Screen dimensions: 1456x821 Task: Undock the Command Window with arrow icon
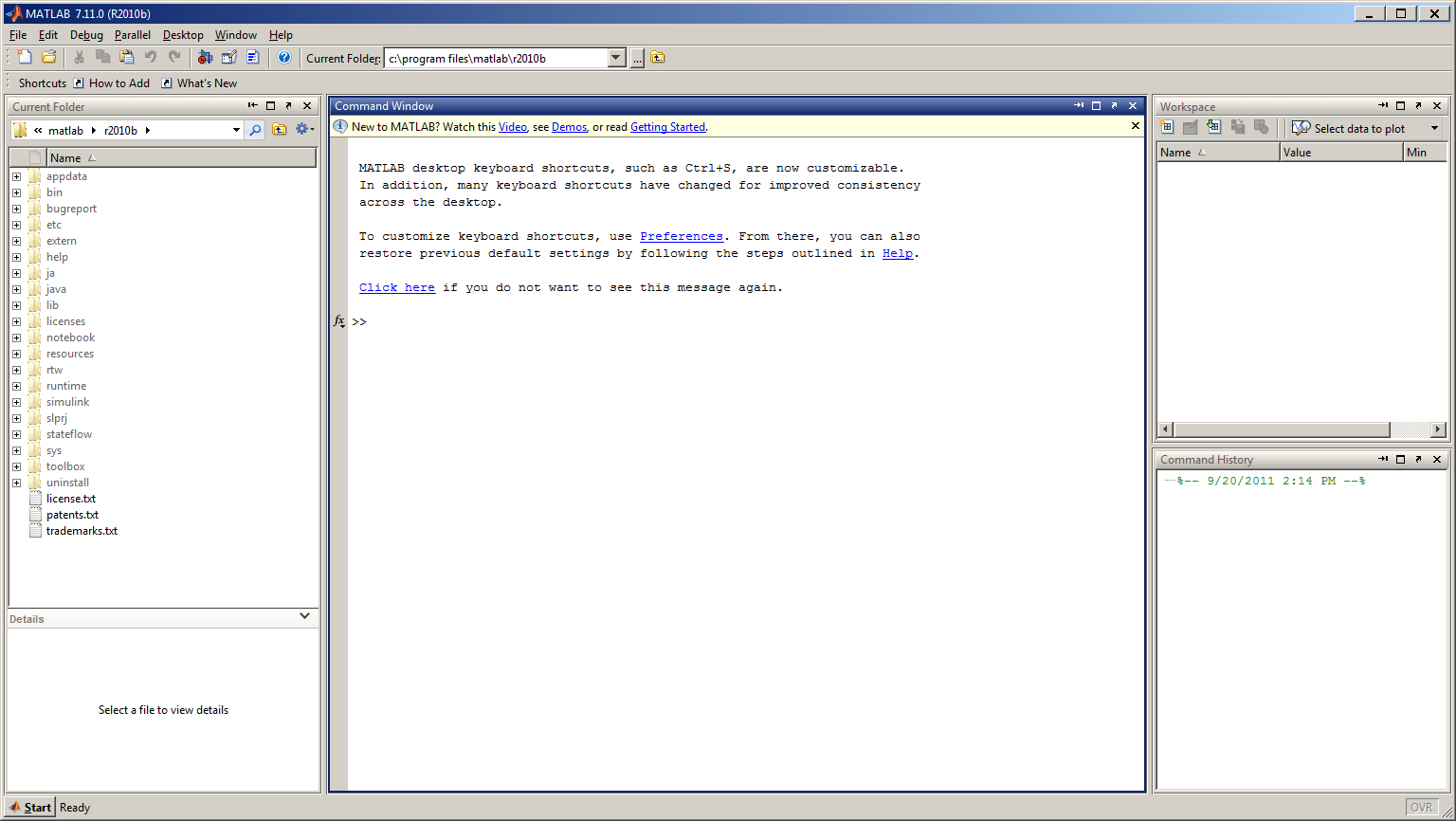pos(1114,106)
